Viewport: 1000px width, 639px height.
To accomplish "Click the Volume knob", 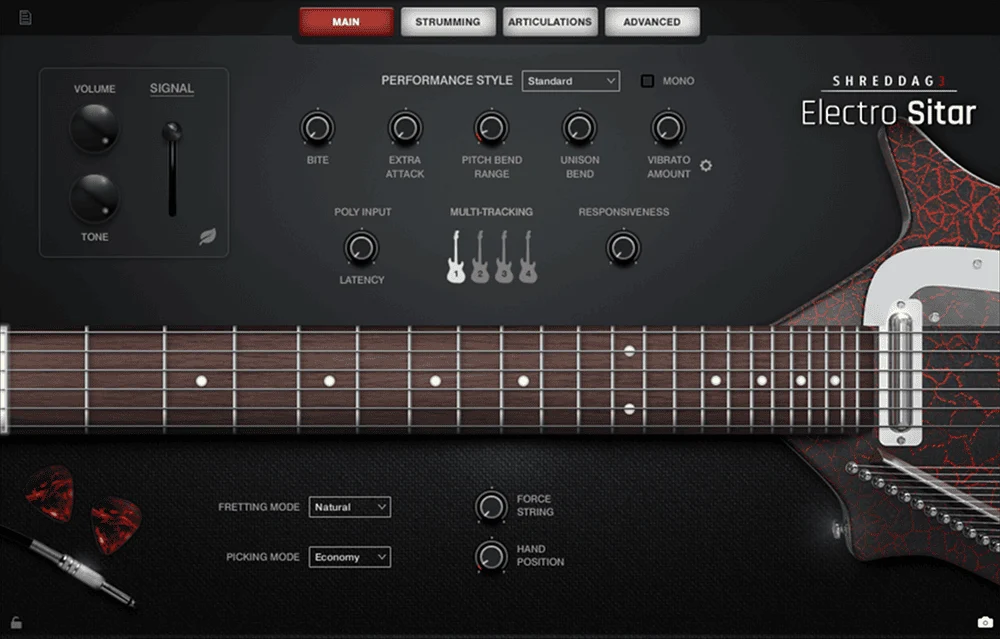I will coord(94,128).
